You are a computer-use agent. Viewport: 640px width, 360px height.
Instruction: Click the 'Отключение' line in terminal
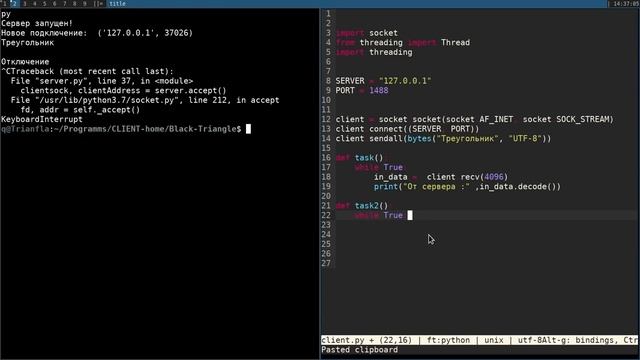coord(25,62)
